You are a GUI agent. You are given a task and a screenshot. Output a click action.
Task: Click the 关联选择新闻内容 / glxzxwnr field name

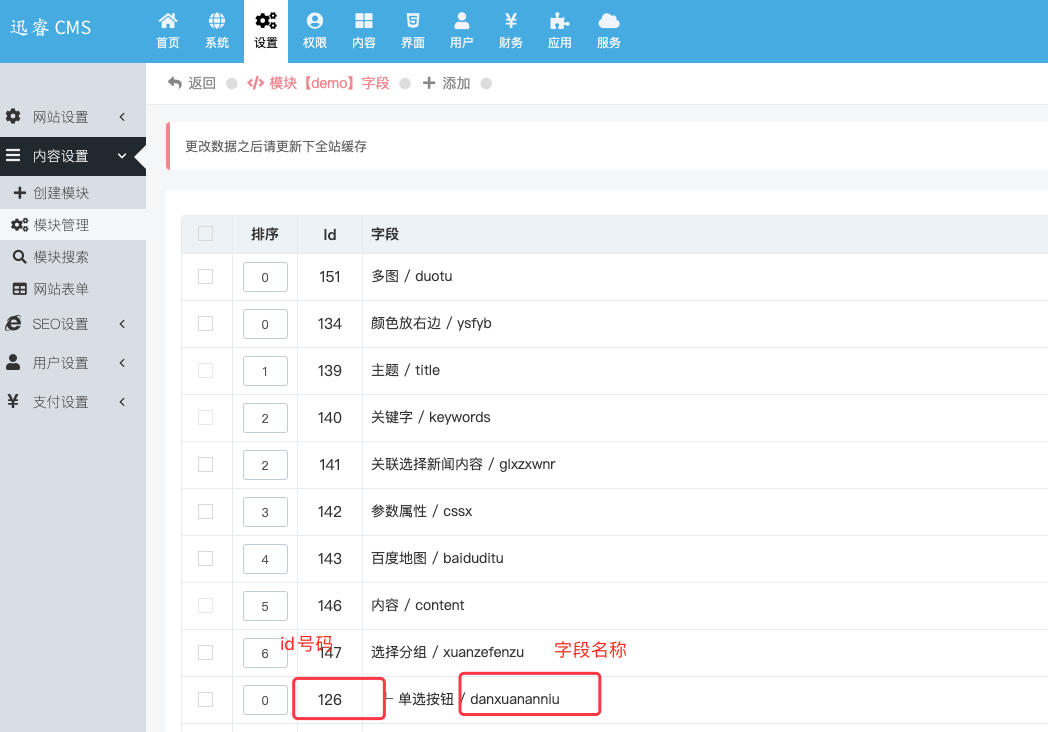tap(463, 464)
